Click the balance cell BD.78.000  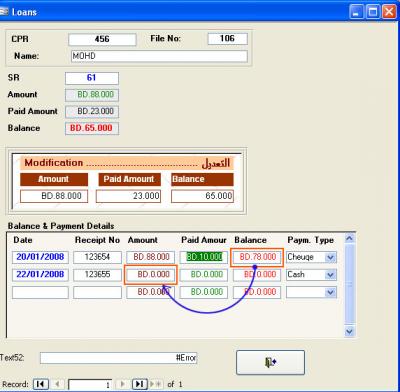click(257, 257)
